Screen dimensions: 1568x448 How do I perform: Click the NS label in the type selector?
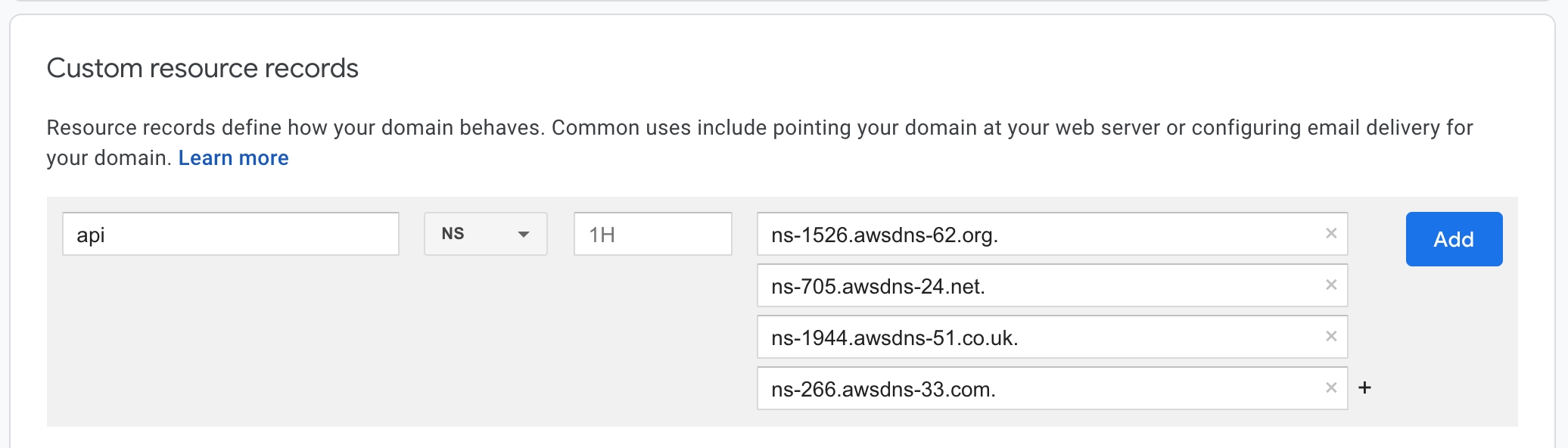coord(453,234)
